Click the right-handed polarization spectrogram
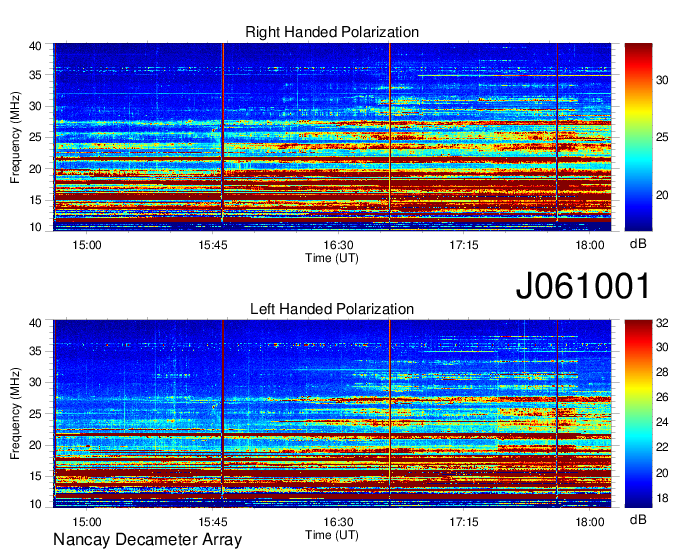The height and width of the screenshot is (552, 680). coord(332,137)
